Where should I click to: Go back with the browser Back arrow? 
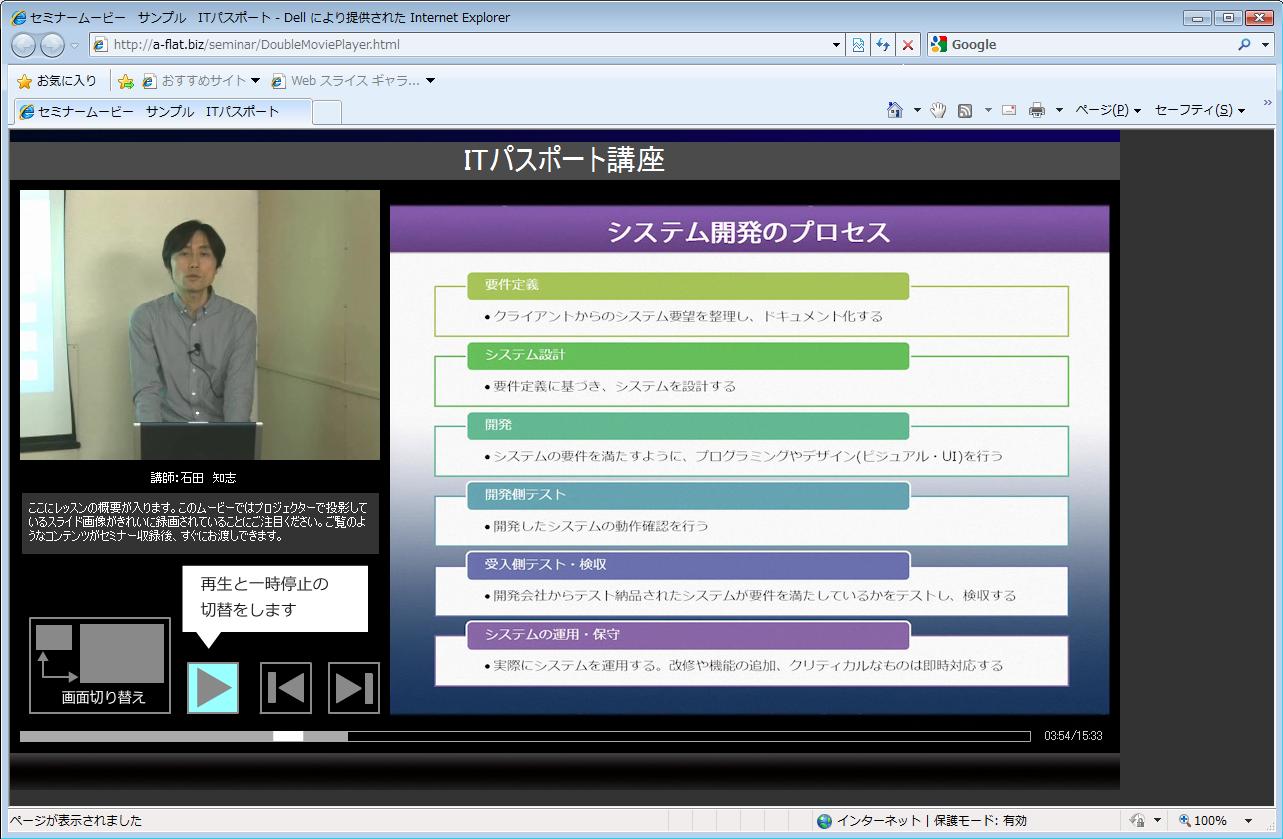24,45
